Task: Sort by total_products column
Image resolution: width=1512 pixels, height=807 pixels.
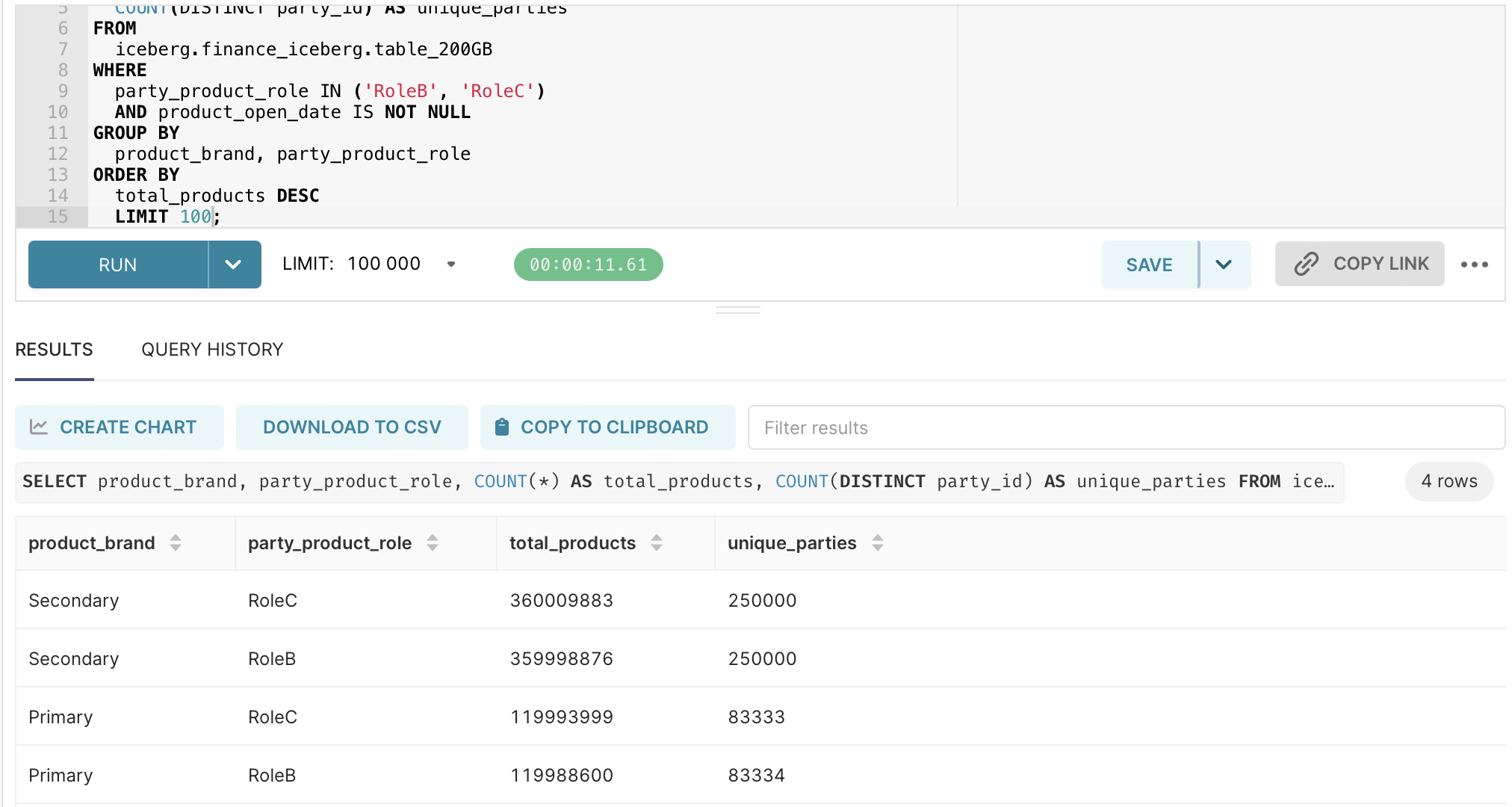Action: (x=657, y=542)
